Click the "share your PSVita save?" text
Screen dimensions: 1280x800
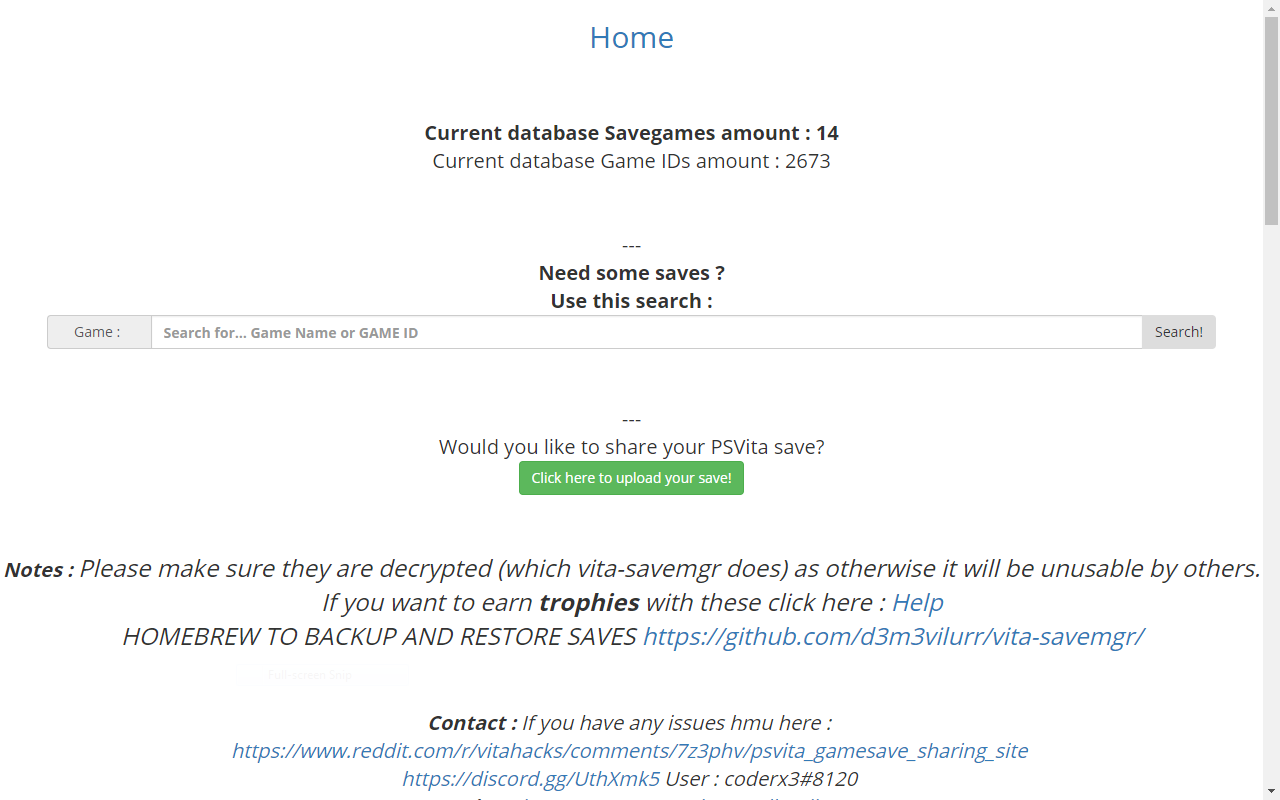click(x=631, y=447)
